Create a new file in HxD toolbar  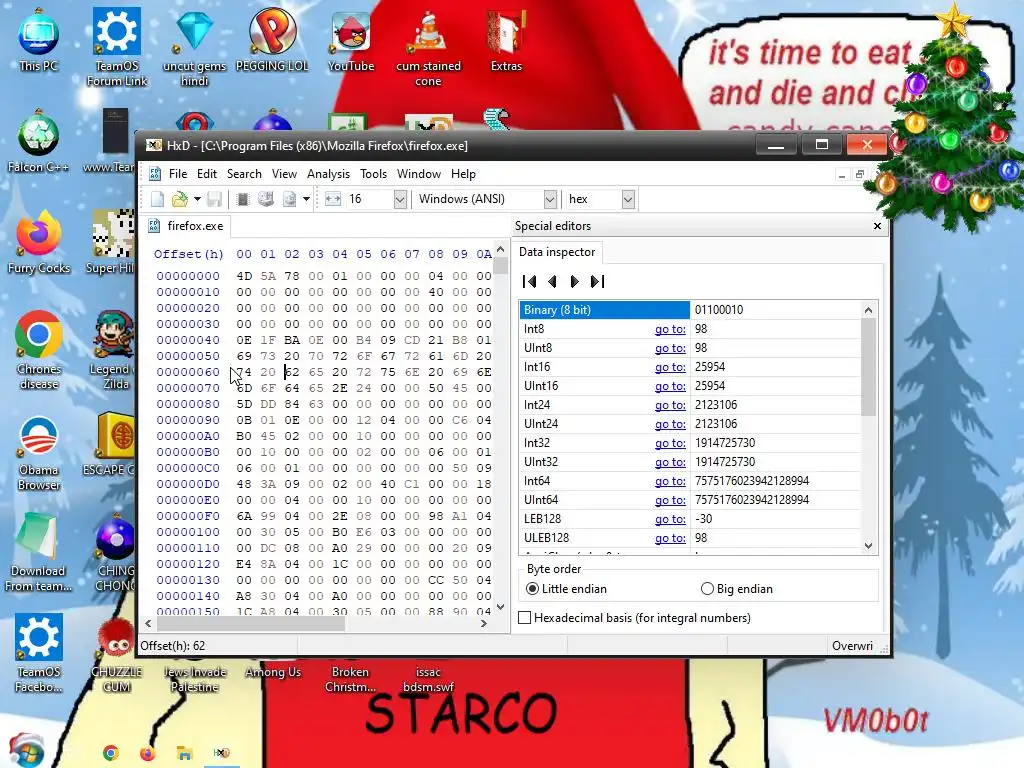click(157, 199)
